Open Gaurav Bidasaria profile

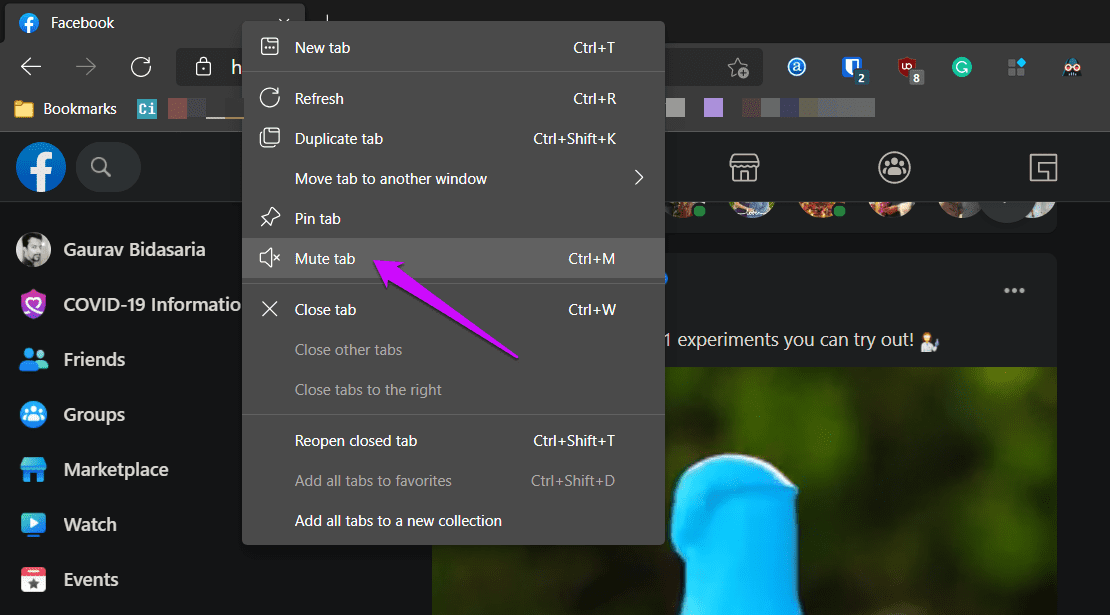coord(111,250)
